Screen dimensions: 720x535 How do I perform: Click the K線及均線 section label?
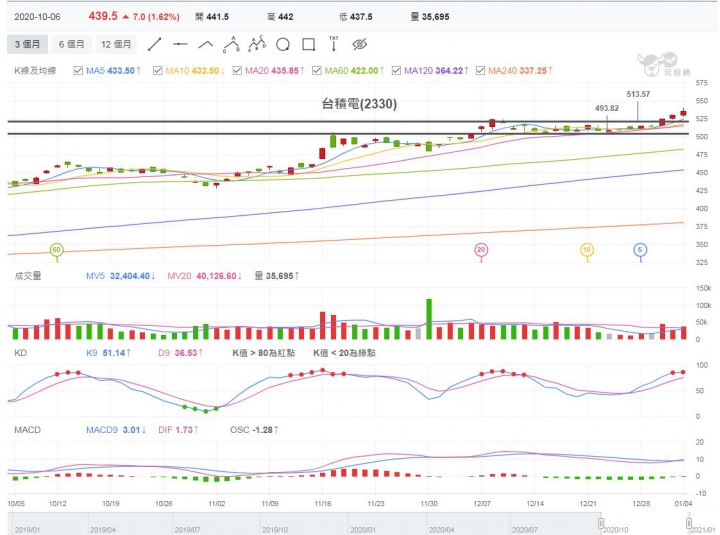[35, 71]
